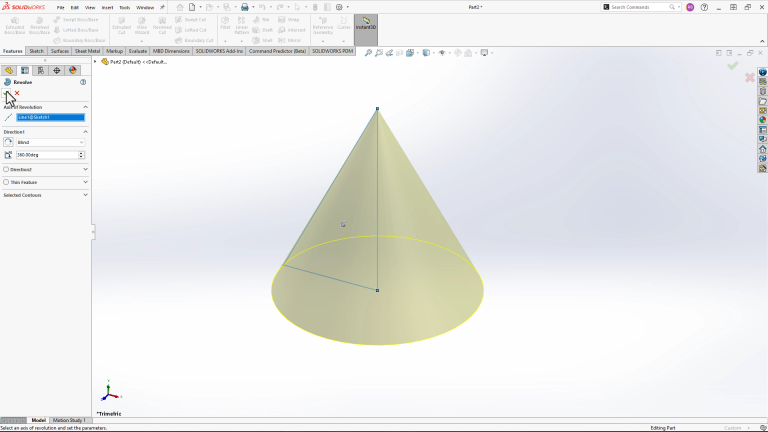Screen dimensions: 768x432
Task: Collapse the Direction1 section
Action: tap(85, 132)
